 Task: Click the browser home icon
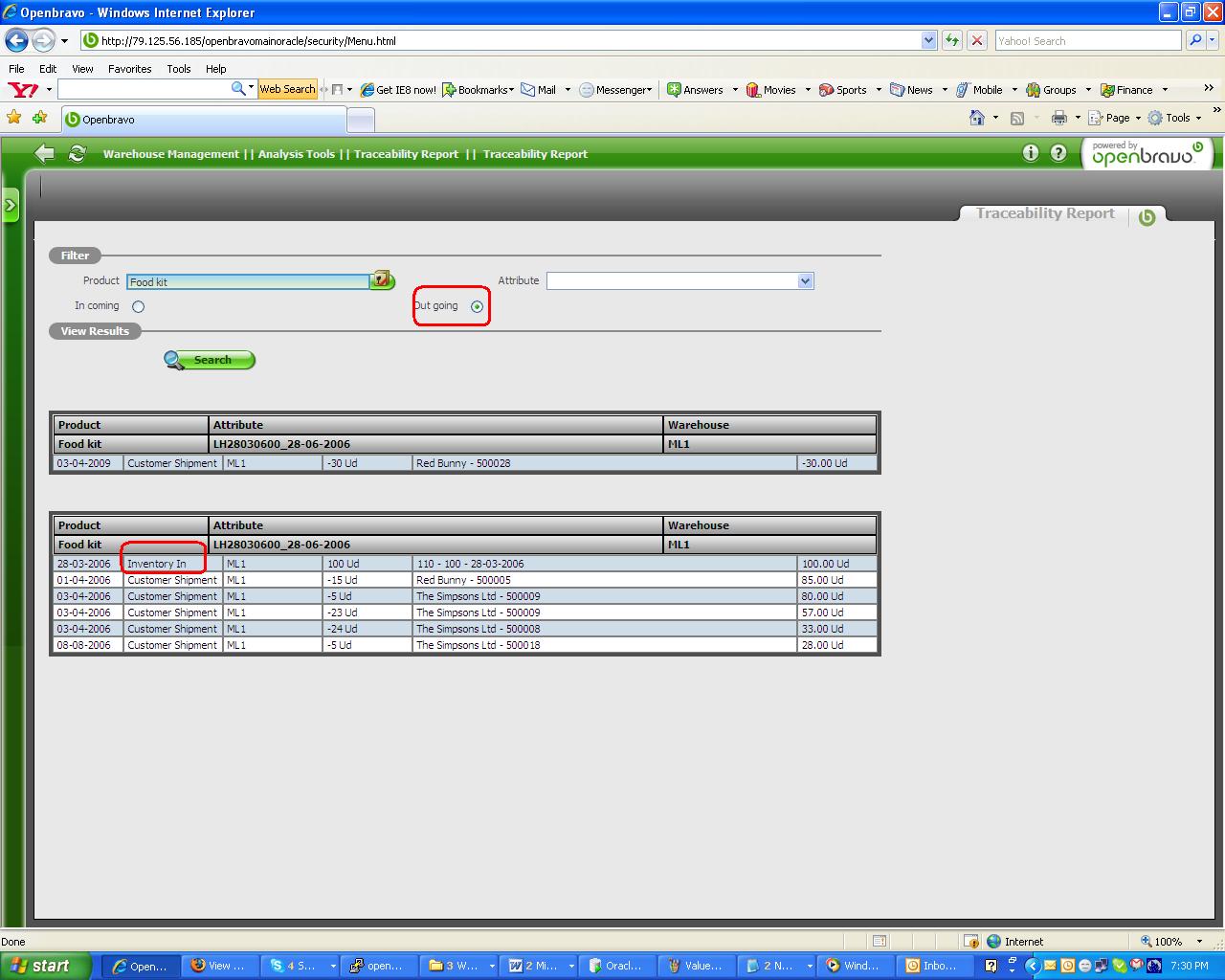(x=976, y=118)
